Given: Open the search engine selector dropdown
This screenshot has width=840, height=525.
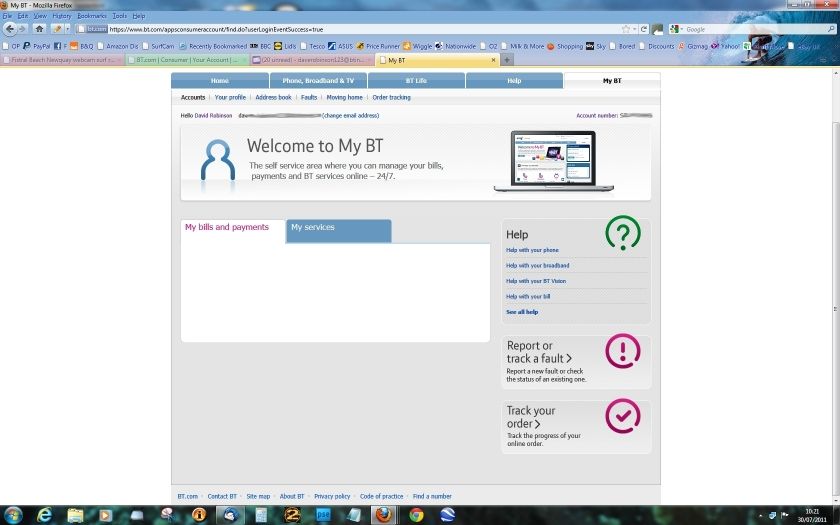Looking at the screenshot, I should pyautogui.click(x=676, y=29).
